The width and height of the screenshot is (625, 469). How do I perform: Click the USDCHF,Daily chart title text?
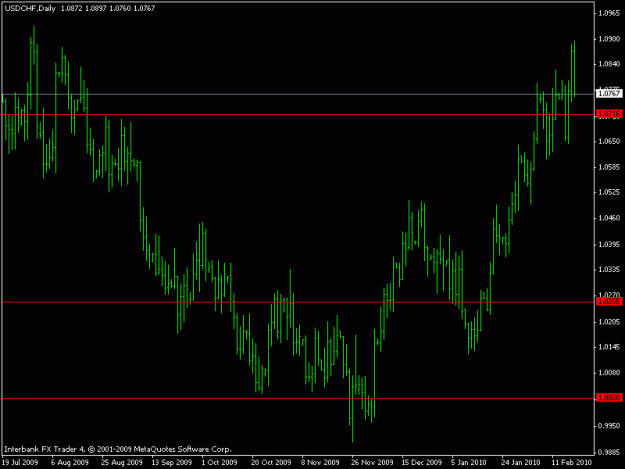[30, 8]
